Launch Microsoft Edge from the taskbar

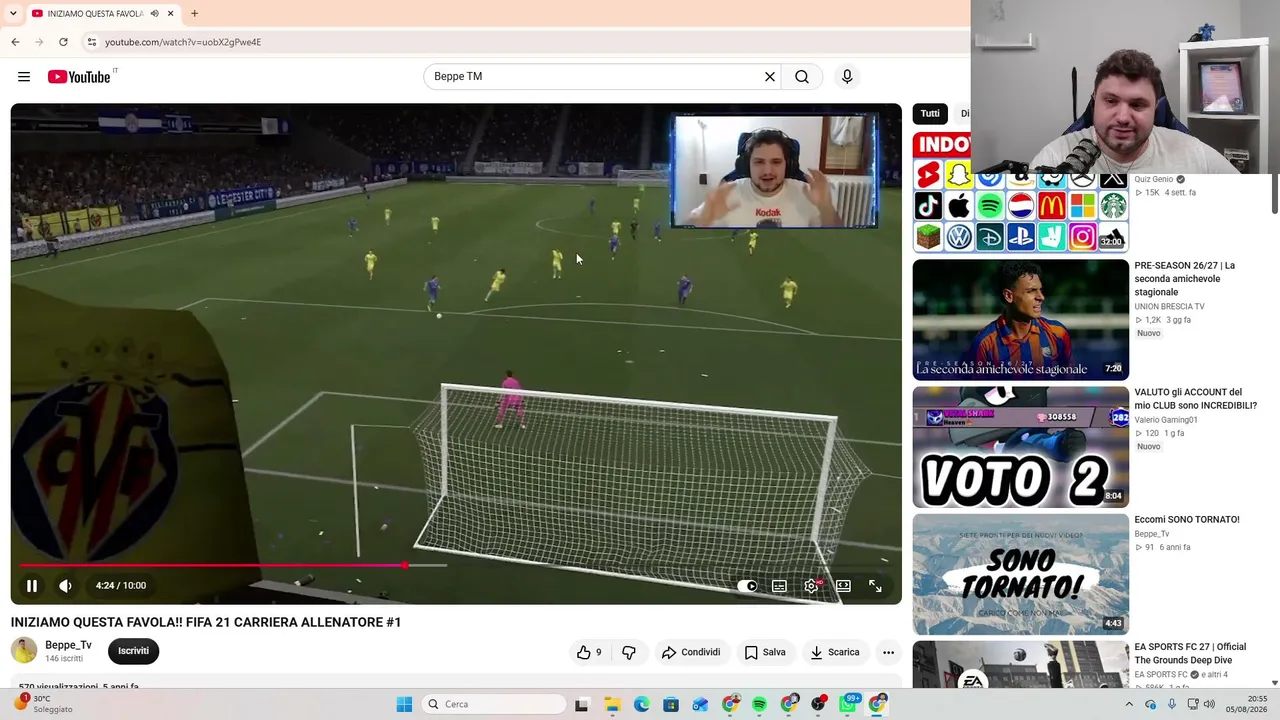641,704
